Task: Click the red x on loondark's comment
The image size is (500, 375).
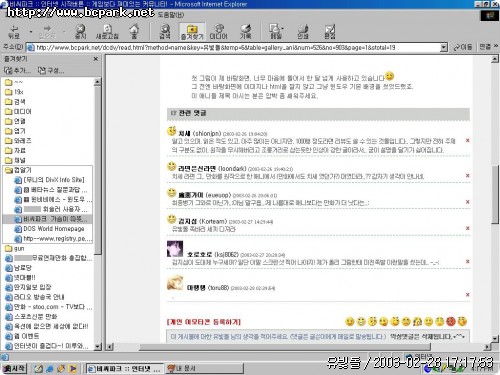Action: (x=467, y=175)
